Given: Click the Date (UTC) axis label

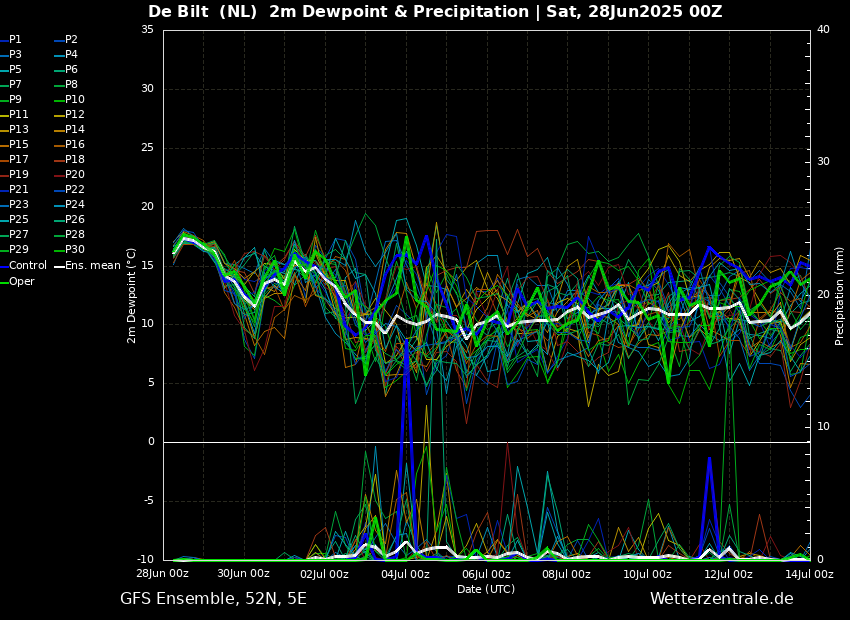Looking at the screenshot, I should coord(486,589).
